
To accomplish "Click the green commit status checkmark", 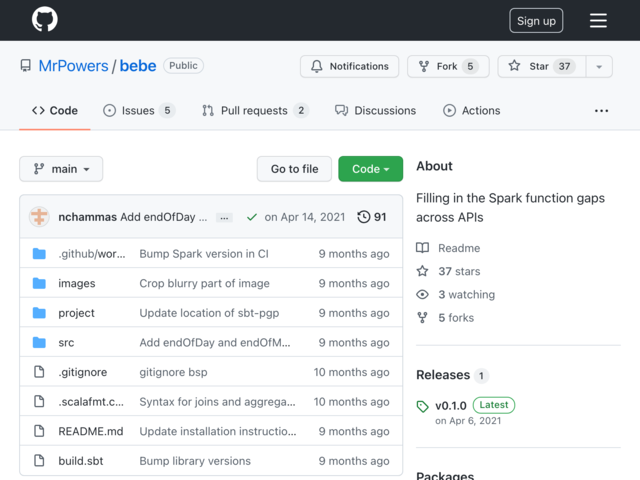I will pos(252,217).
